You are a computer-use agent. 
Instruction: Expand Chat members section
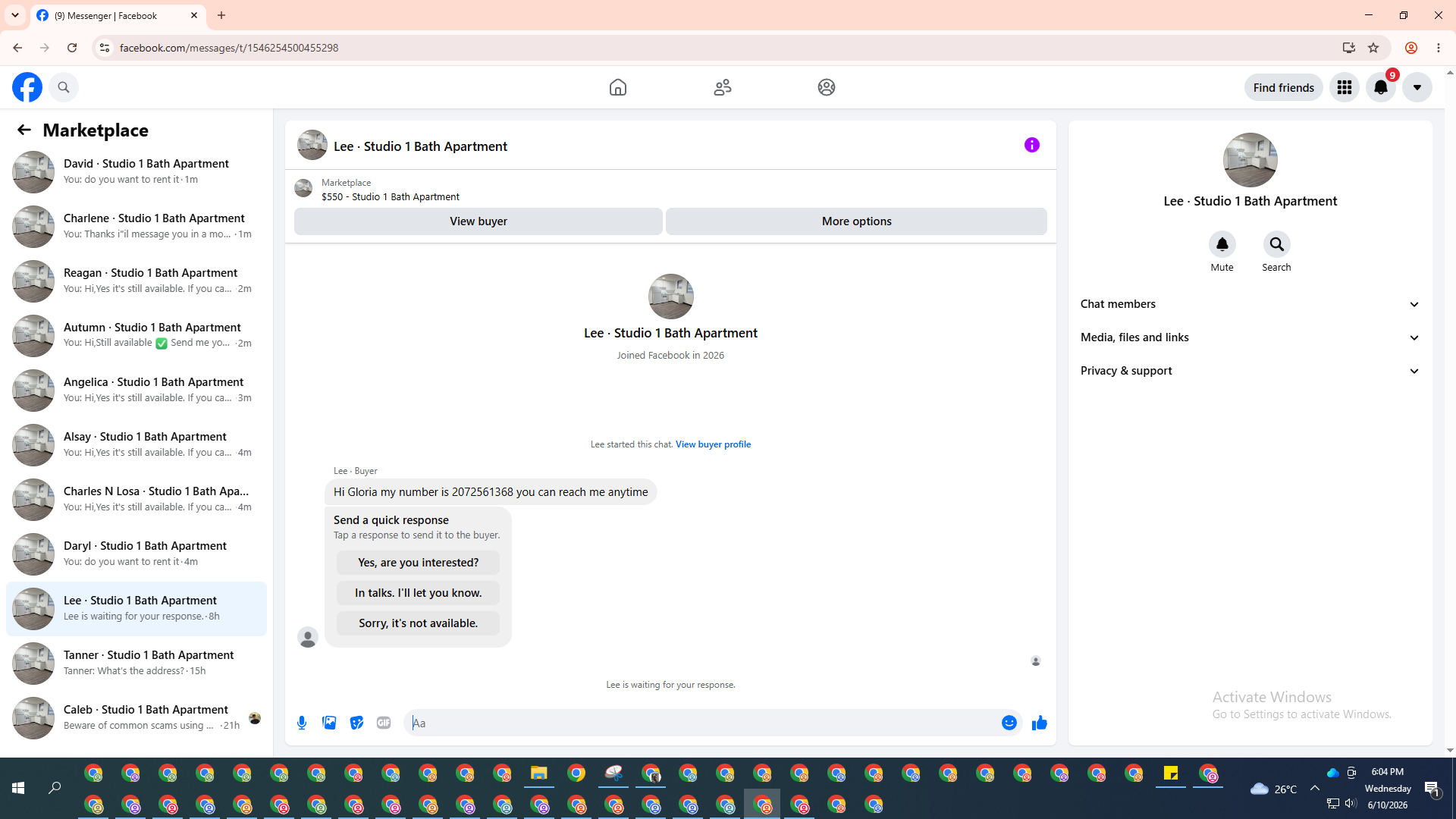tap(1250, 304)
